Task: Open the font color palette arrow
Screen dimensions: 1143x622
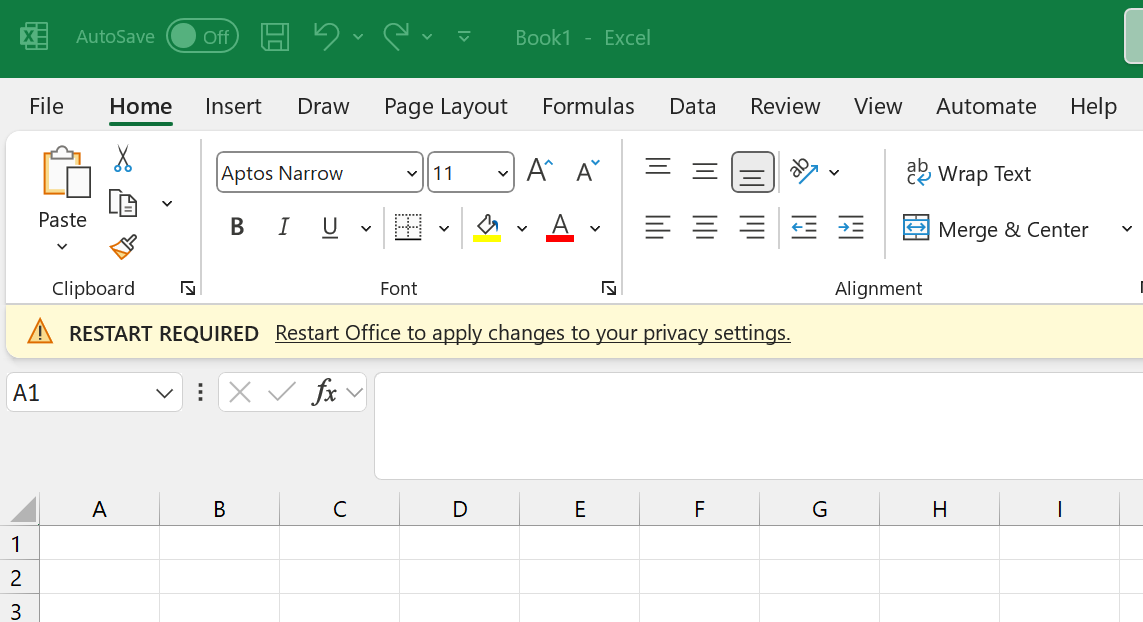Action: click(595, 229)
